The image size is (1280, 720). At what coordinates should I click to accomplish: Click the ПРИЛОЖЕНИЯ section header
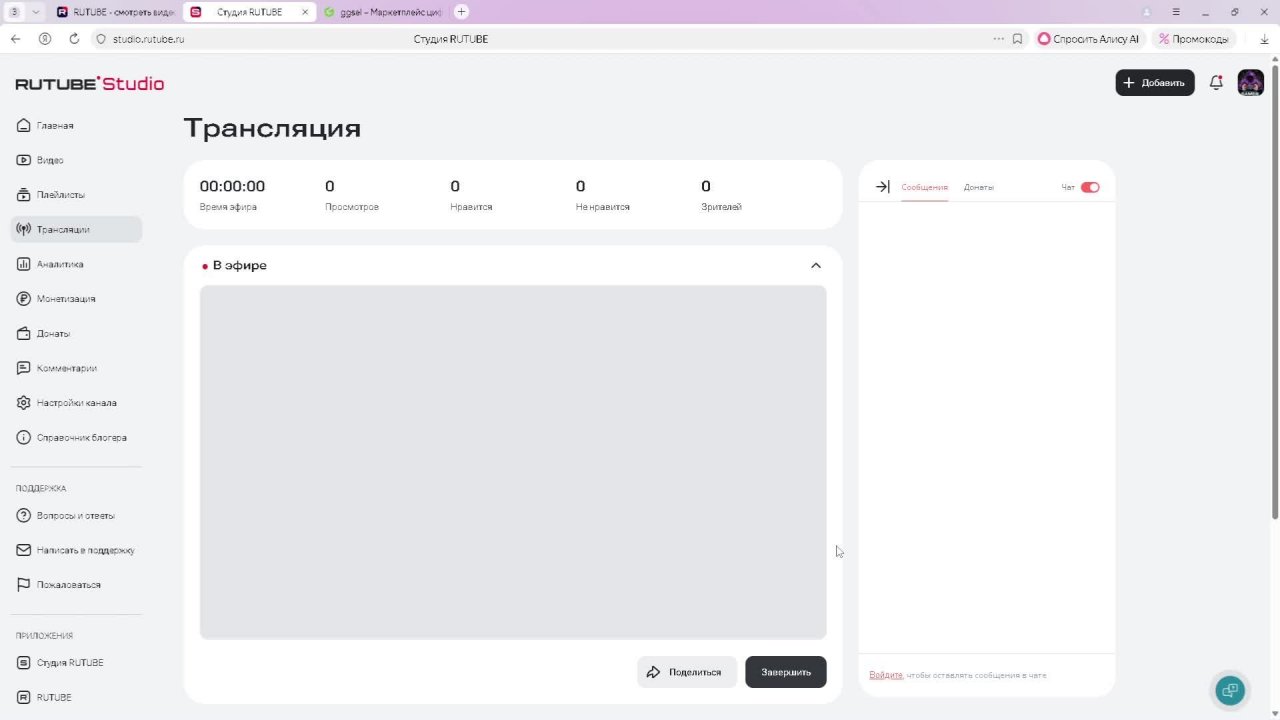pos(44,636)
